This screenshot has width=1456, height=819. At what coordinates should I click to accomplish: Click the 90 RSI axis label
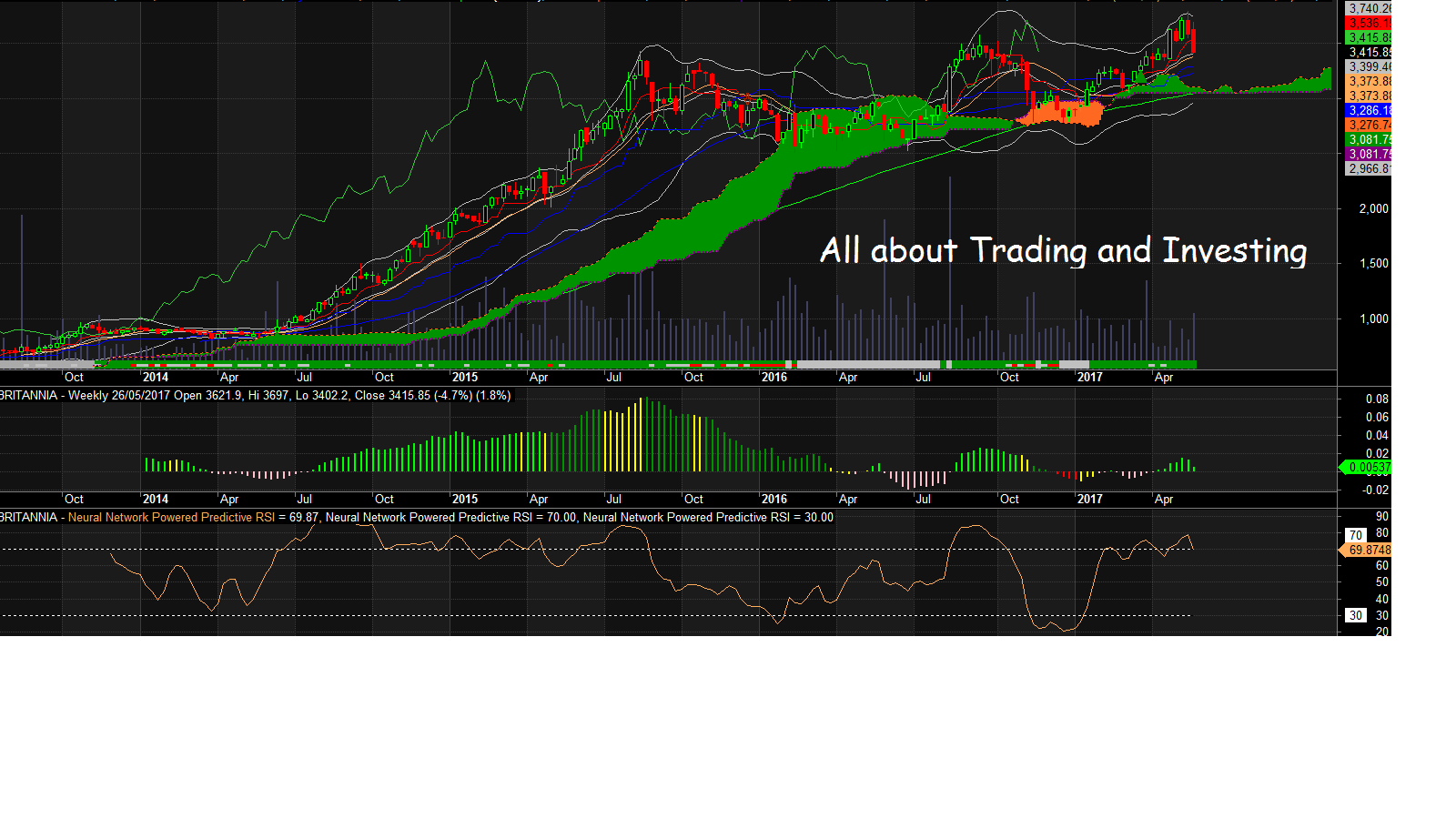pos(1382,517)
